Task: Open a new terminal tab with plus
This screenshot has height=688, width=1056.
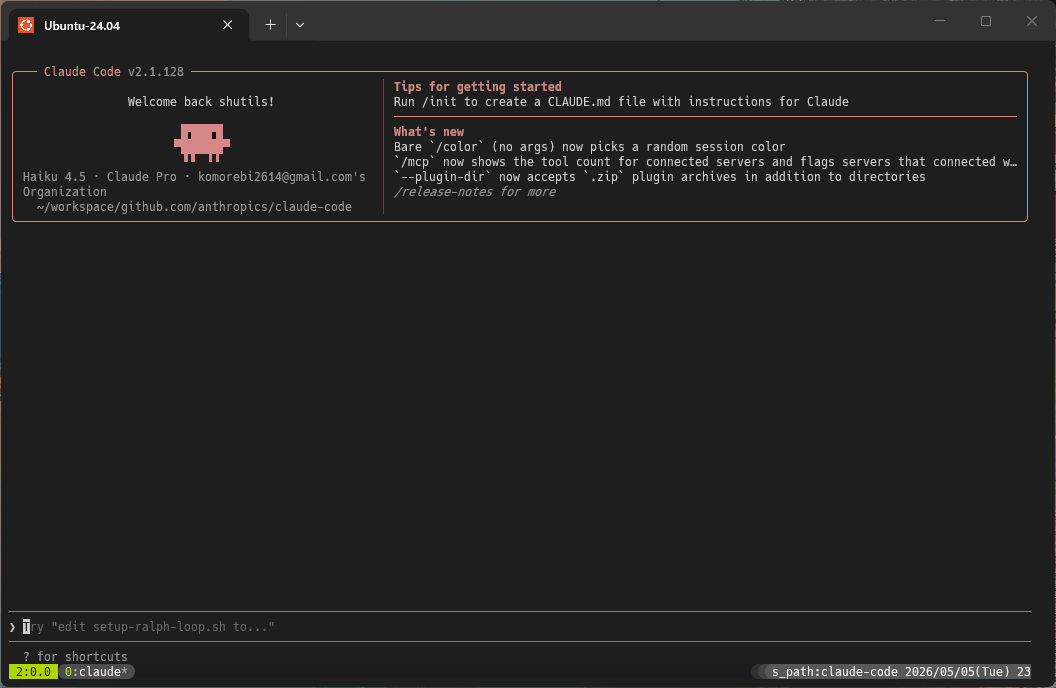Action: click(270, 25)
